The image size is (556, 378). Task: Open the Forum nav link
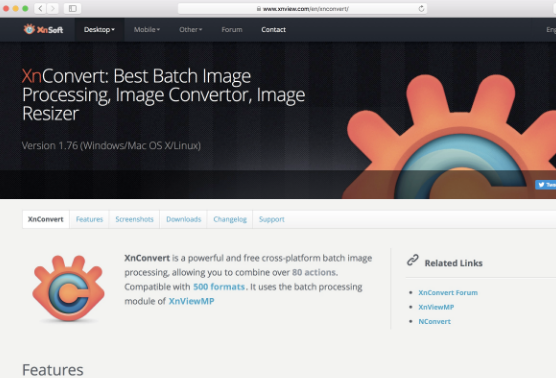[232, 29]
